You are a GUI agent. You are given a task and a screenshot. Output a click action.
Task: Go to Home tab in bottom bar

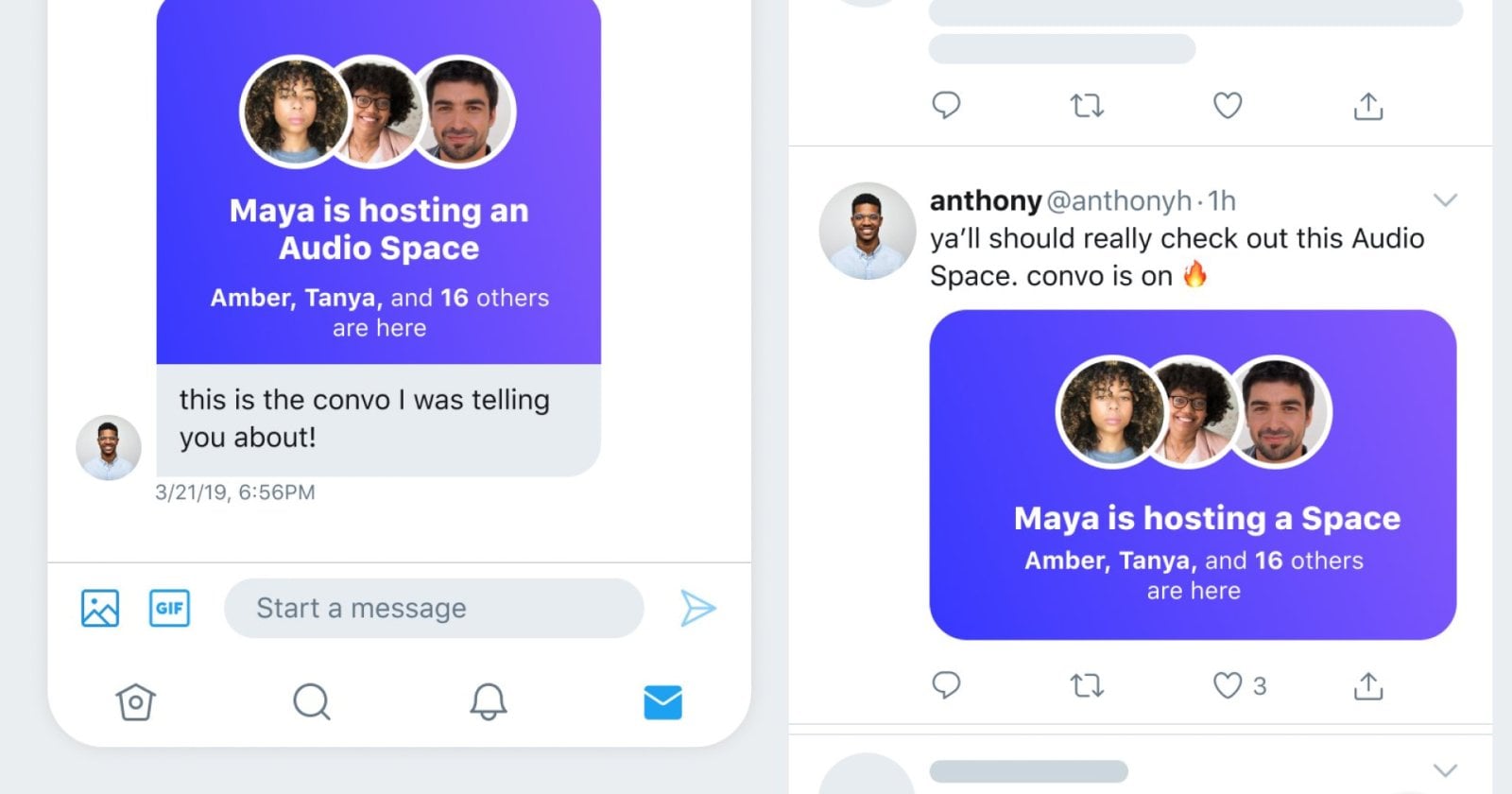point(135,702)
